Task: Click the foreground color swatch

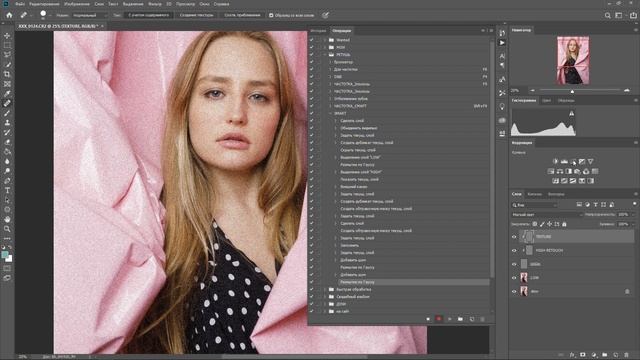Action: [5, 255]
